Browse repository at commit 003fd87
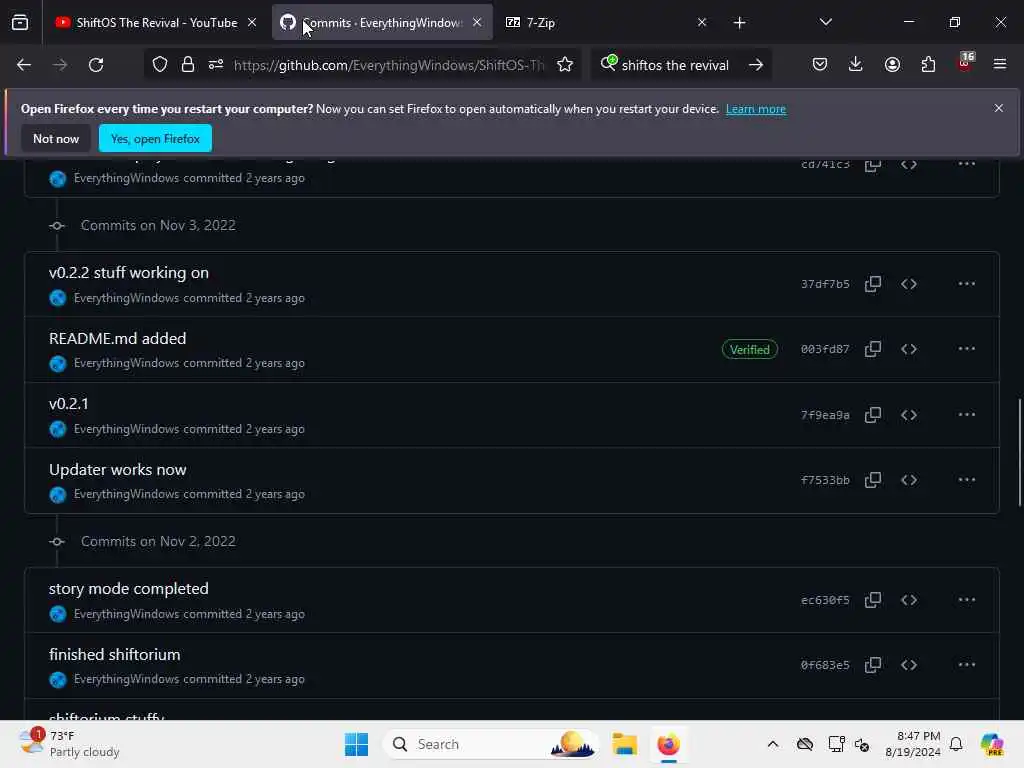Image resolution: width=1024 pixels, height=768 pixels. pos(909,349)
